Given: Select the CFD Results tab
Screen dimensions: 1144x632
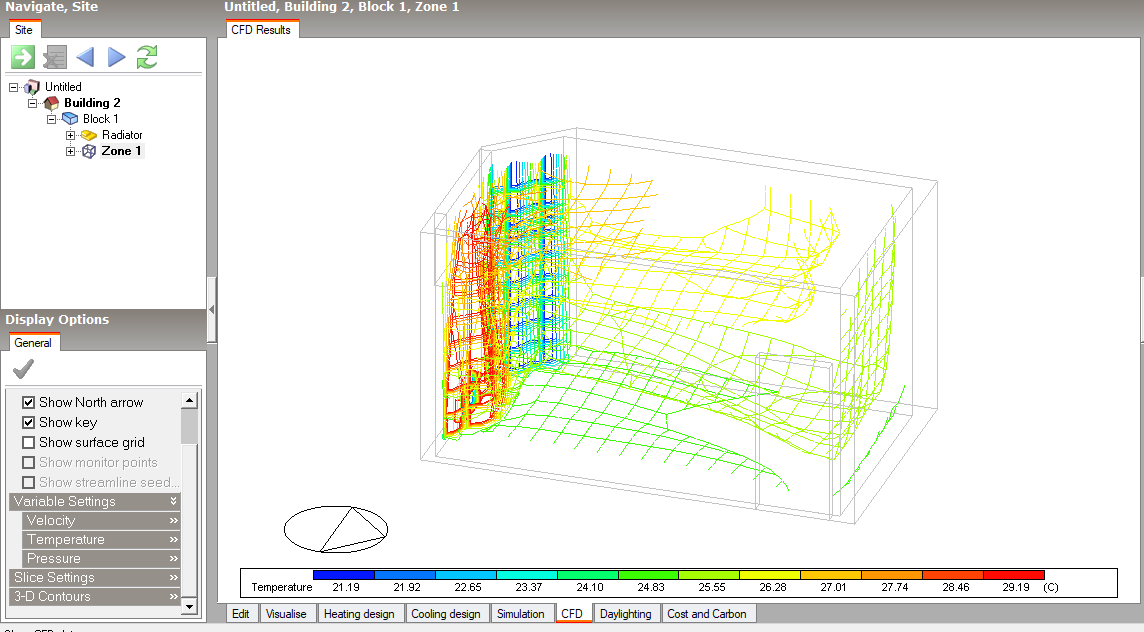Looking at the screenshot, I should (x=261, y=30).
